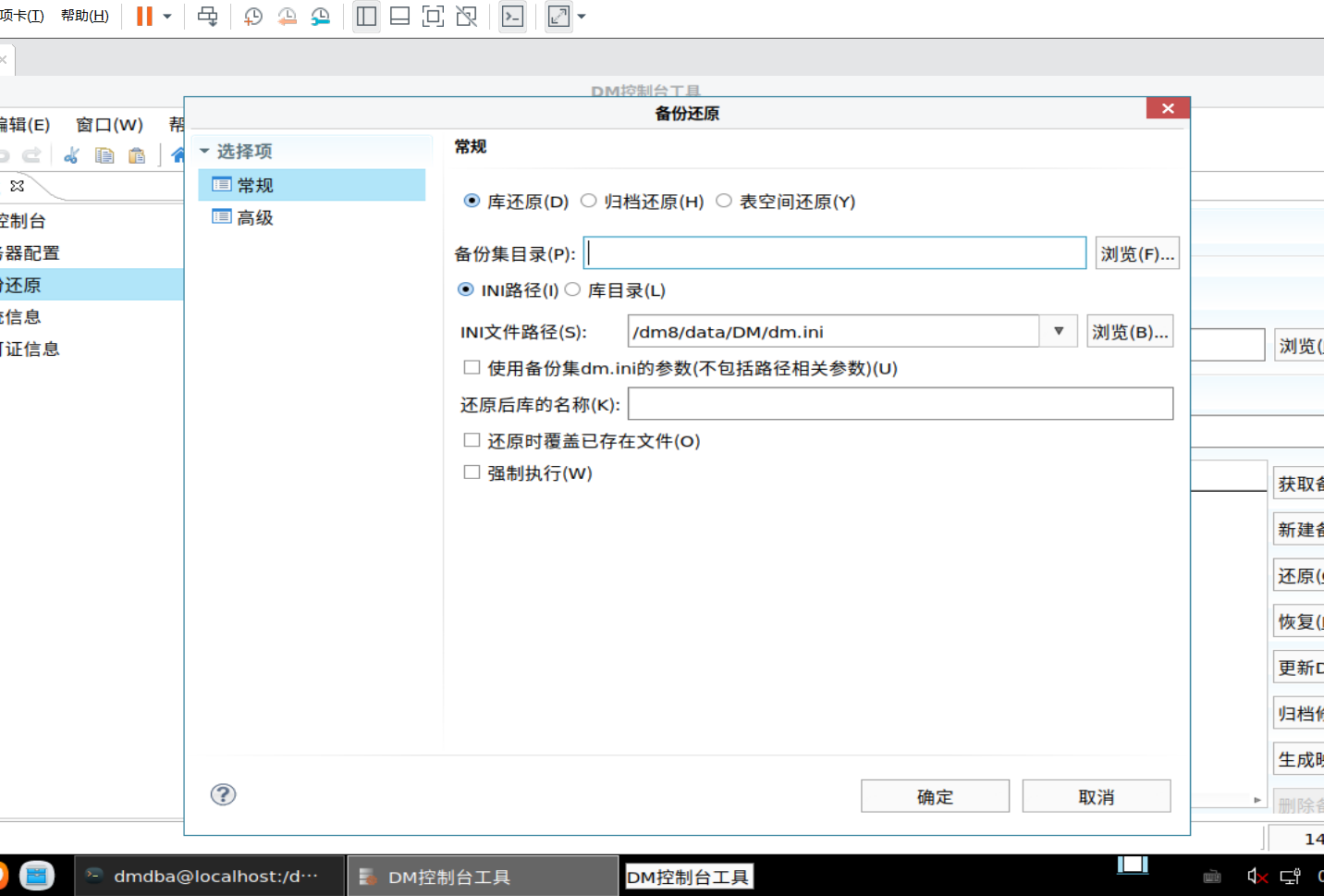Select 表空间还原(Y) radio option

coord(724,201)
